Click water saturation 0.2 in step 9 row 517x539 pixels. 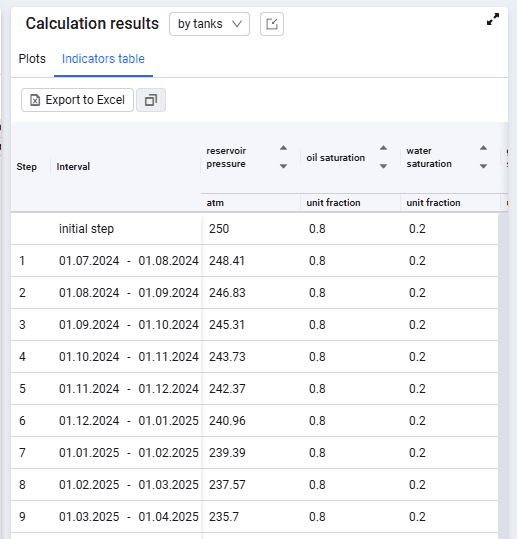[x=417, y=516]
